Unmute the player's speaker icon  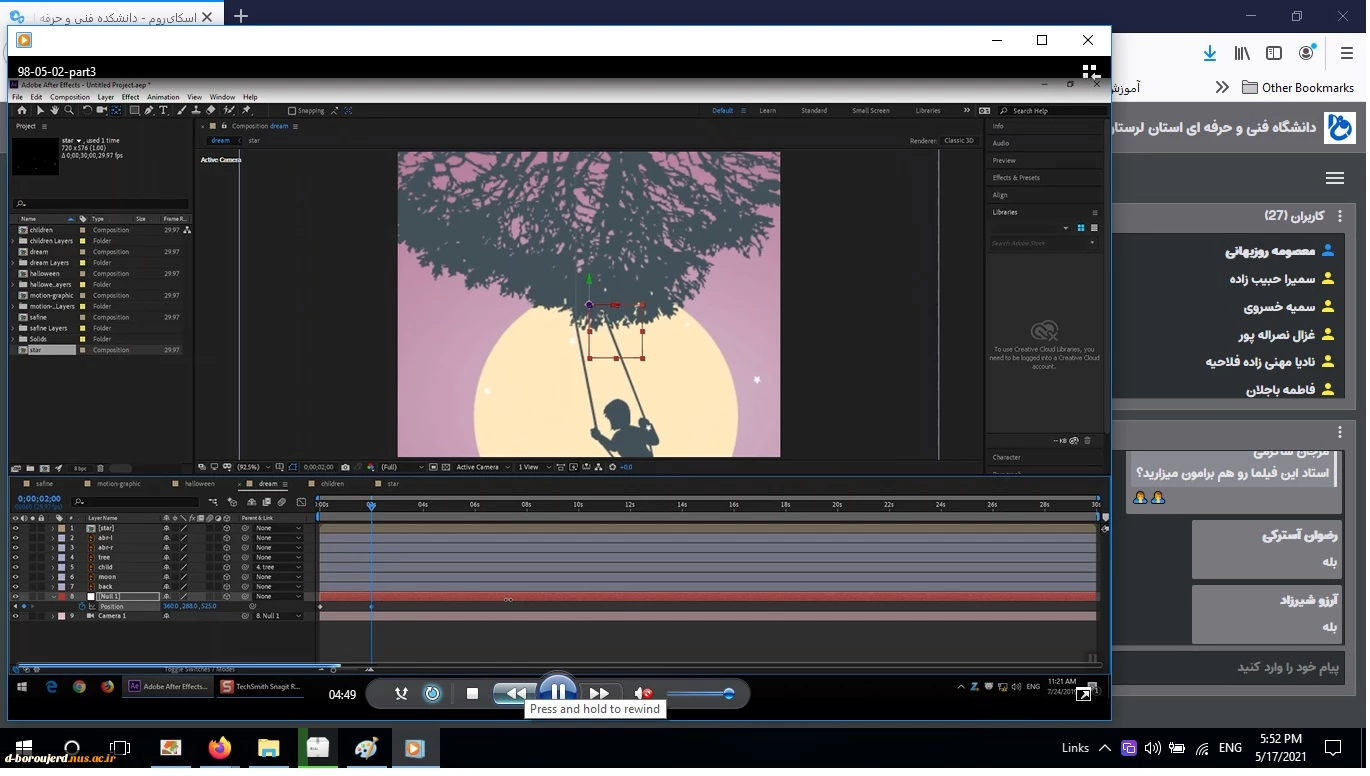(644, 693)
